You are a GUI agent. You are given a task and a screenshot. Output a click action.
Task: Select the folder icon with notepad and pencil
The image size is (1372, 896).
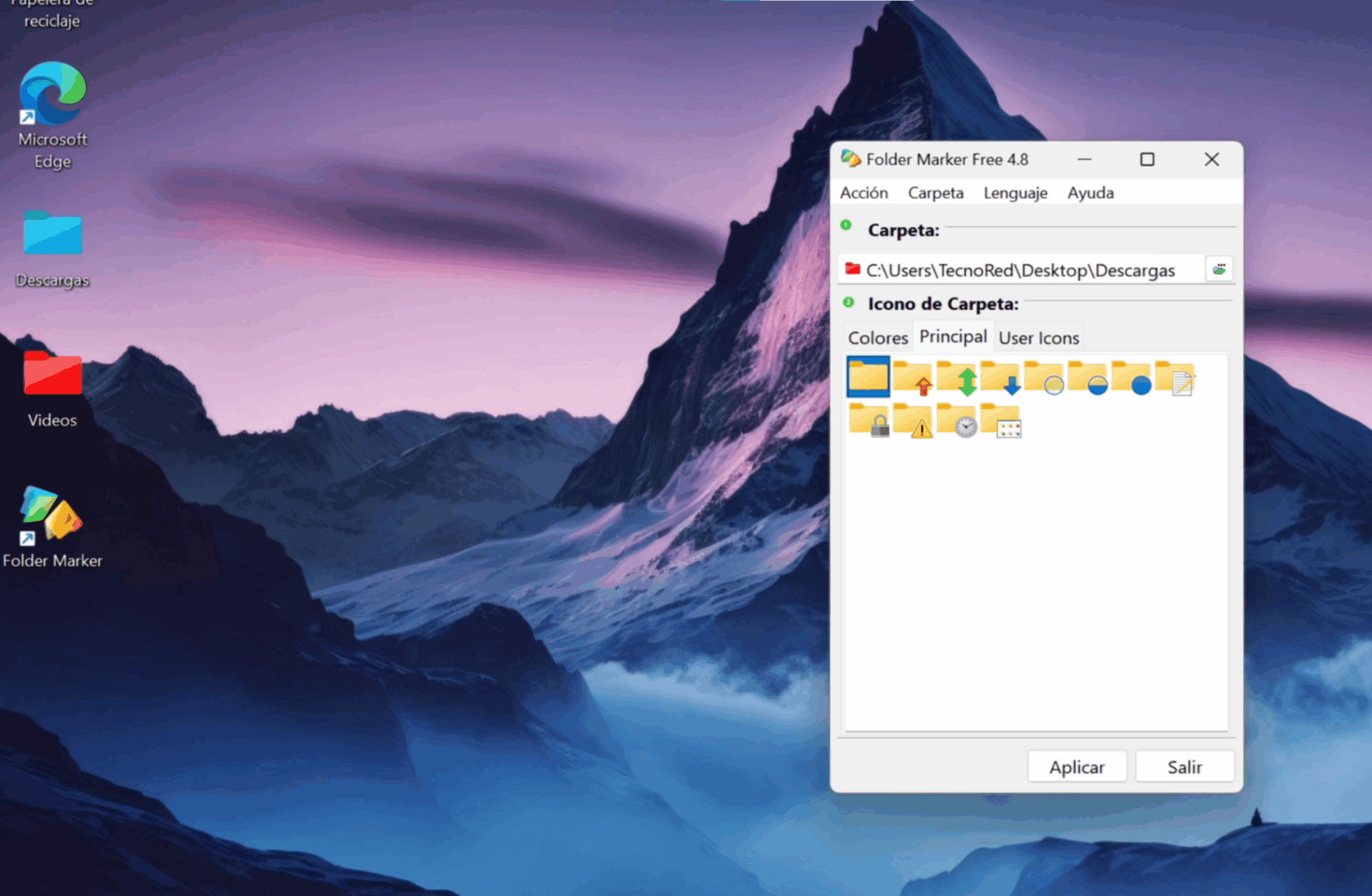coord(1175,379)
